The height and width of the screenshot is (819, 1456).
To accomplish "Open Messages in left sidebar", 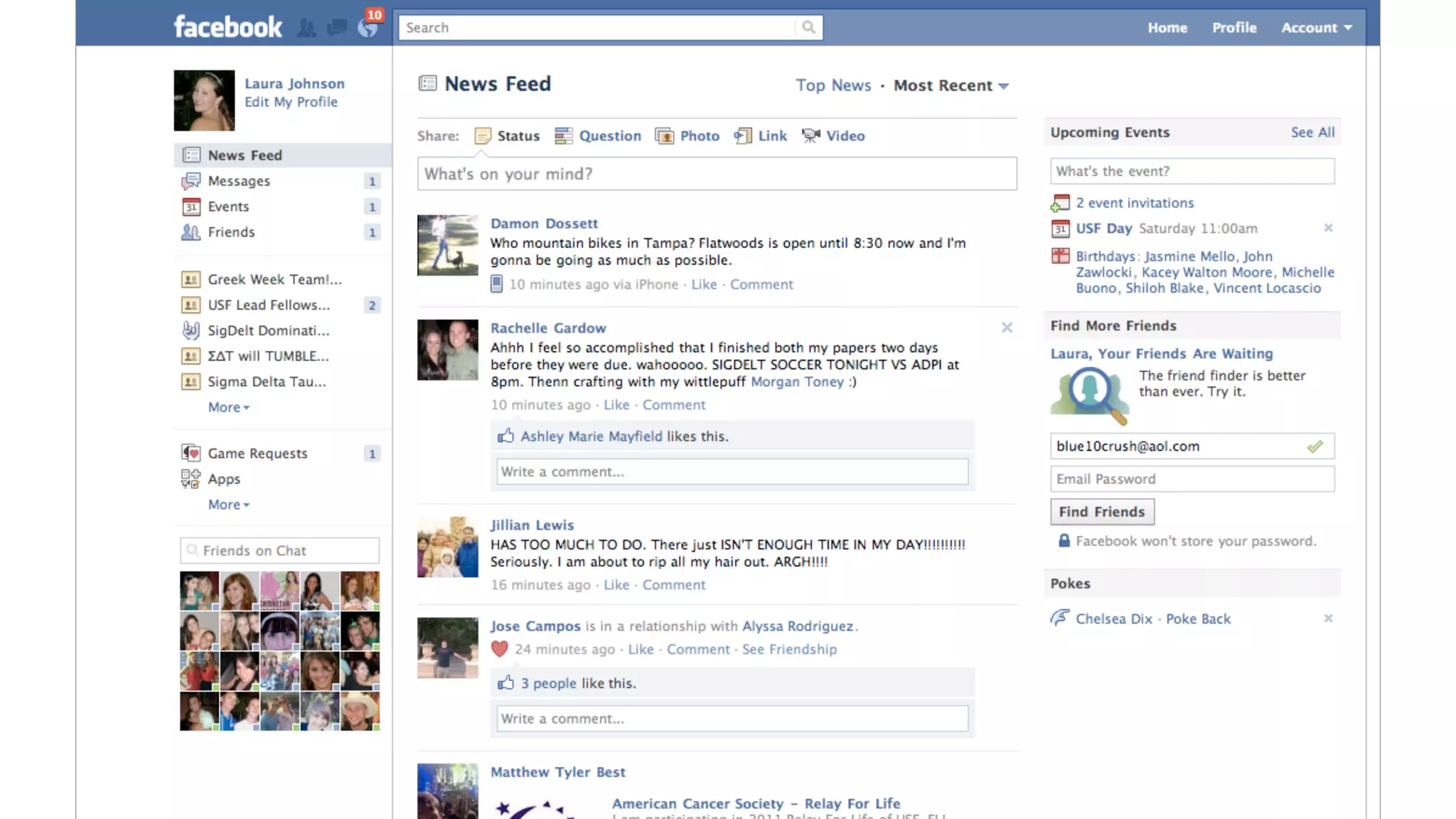I will (x=239, y=181).
